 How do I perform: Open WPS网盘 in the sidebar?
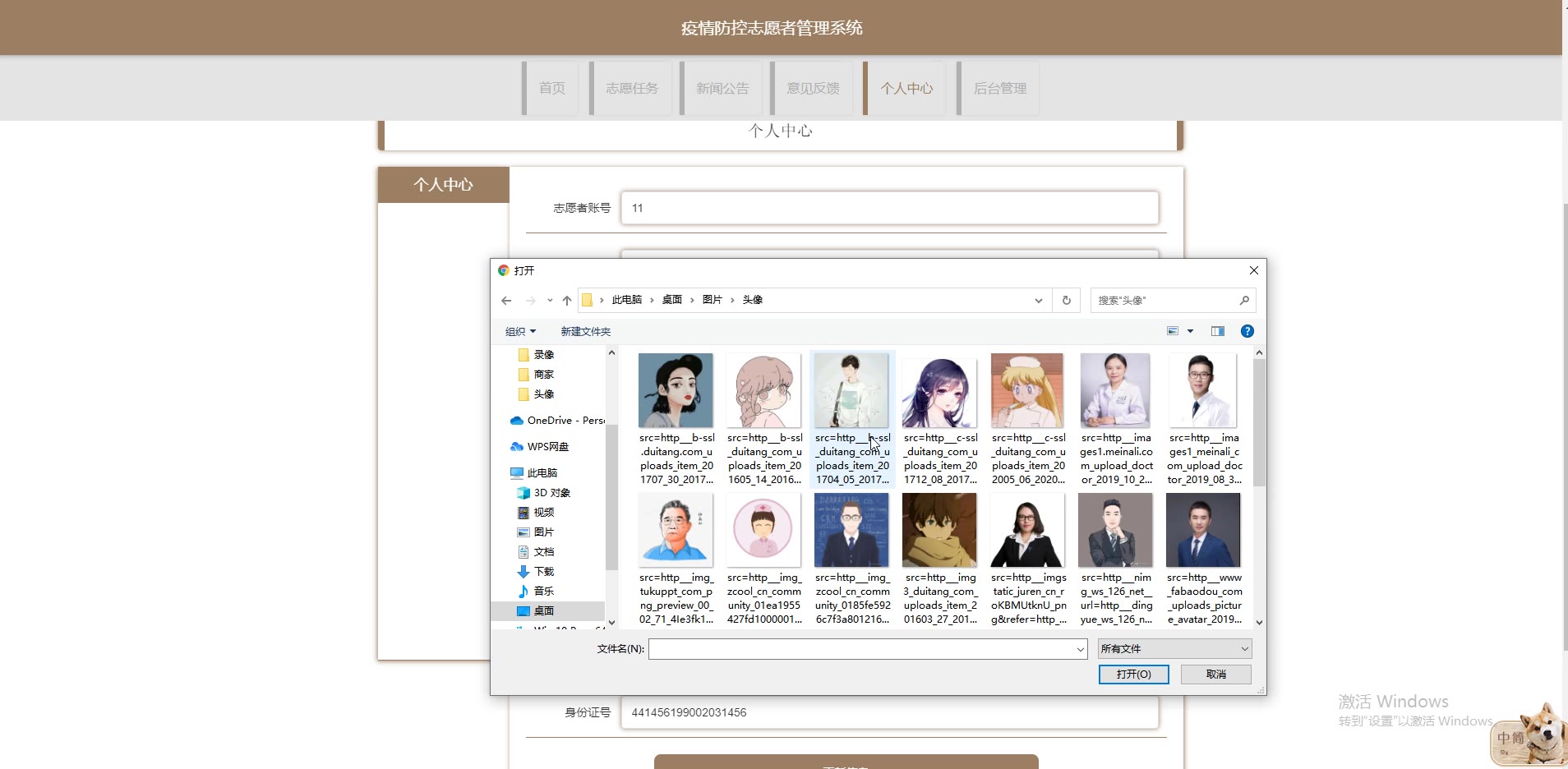pos(547,447)
